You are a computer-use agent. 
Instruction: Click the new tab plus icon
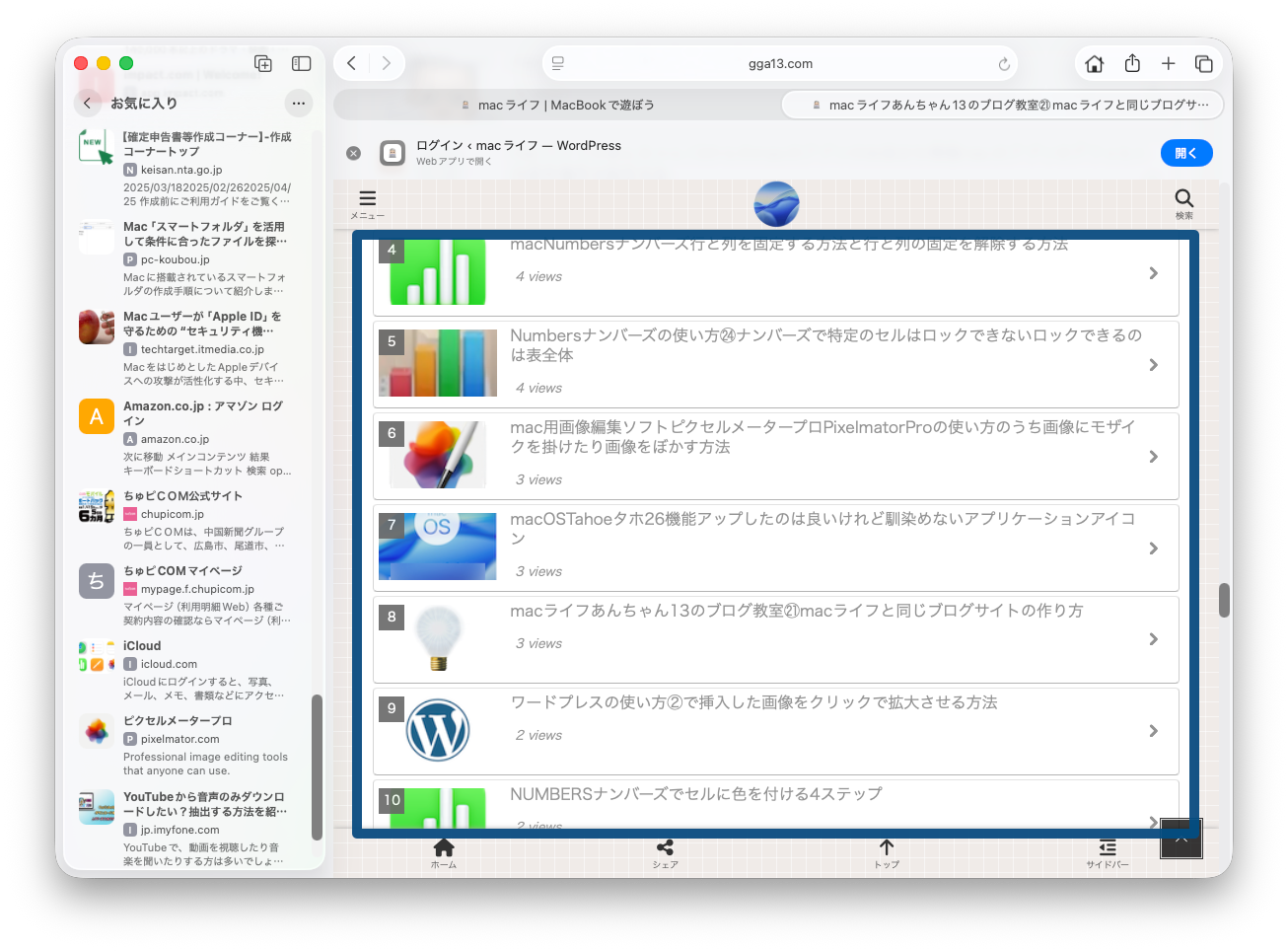pos(1169,64)
